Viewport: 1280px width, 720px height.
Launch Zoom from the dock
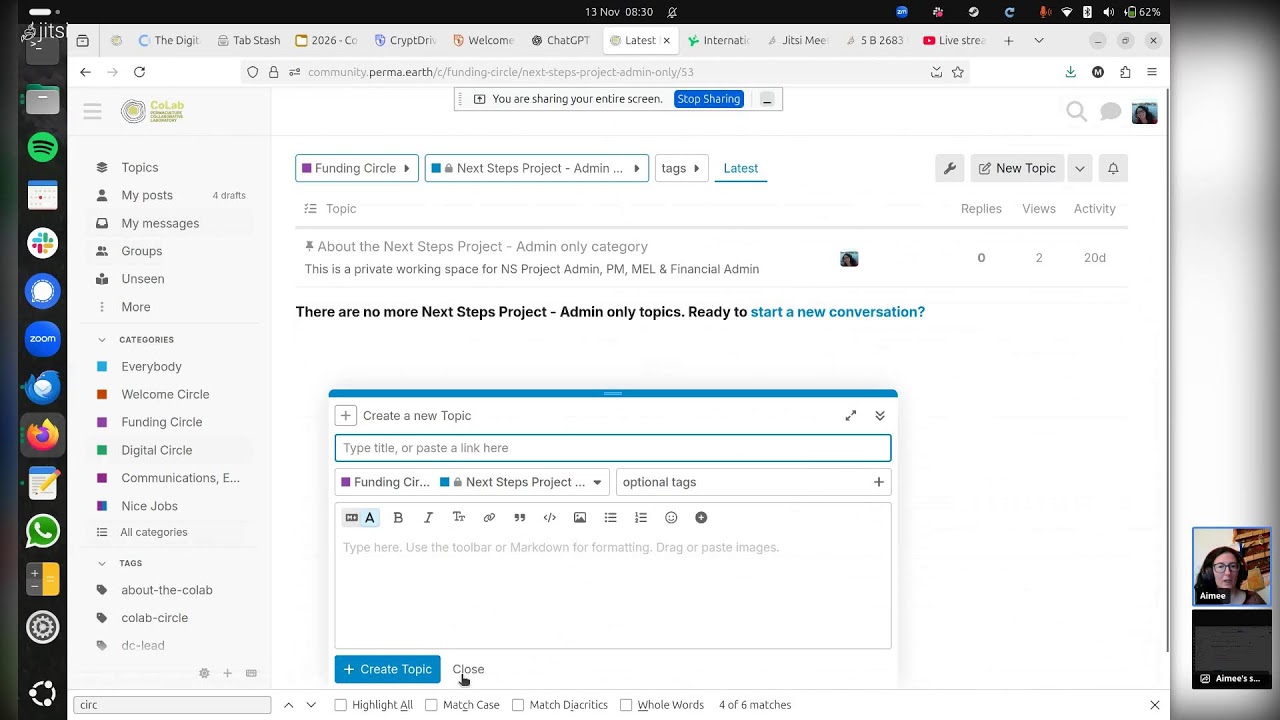42,339
